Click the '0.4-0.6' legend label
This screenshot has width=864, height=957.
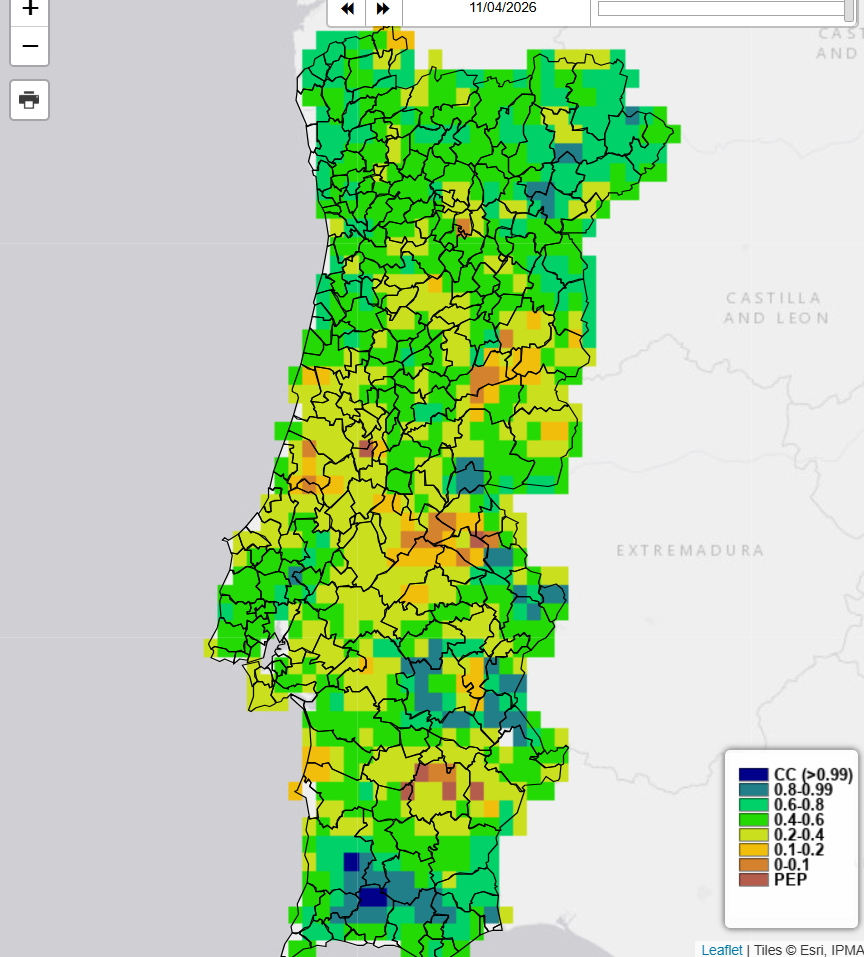[x=799, y=820]
